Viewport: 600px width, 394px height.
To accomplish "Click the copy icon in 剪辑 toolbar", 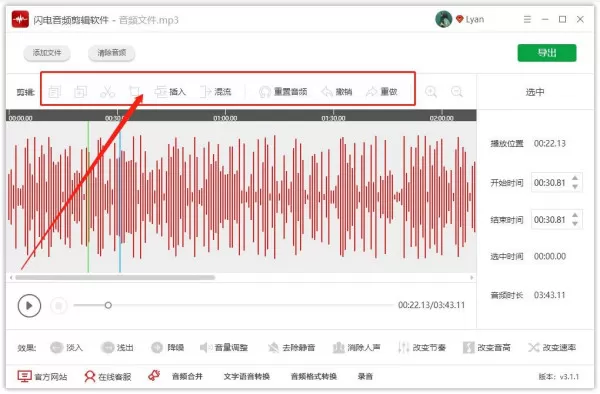I will [x=54, y=92].
